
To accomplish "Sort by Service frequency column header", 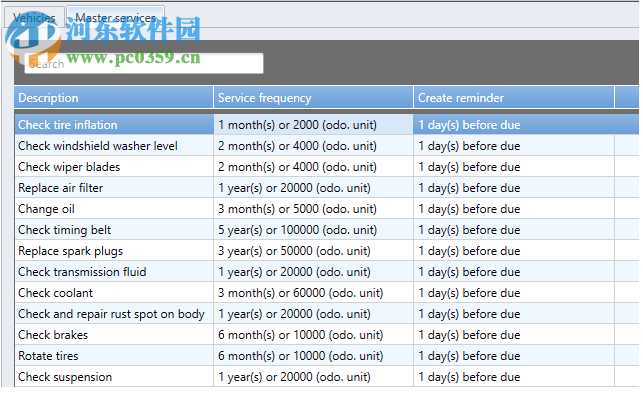I will (313, 98).
